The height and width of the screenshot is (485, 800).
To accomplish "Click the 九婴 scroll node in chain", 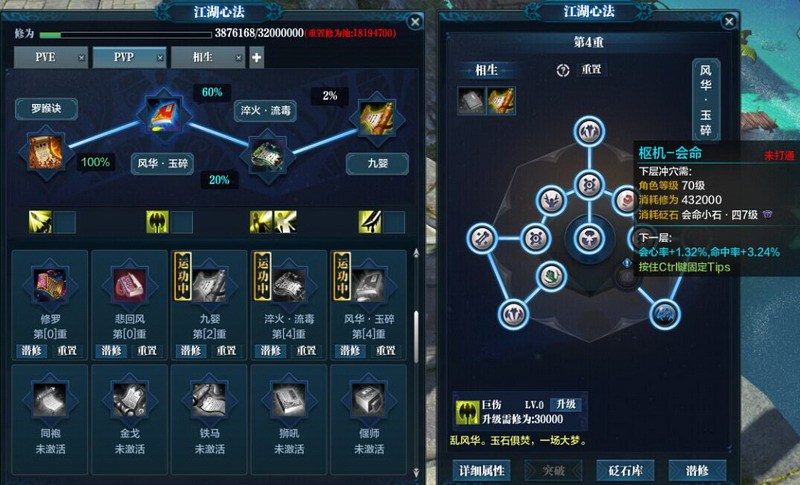I will [378, 119].
